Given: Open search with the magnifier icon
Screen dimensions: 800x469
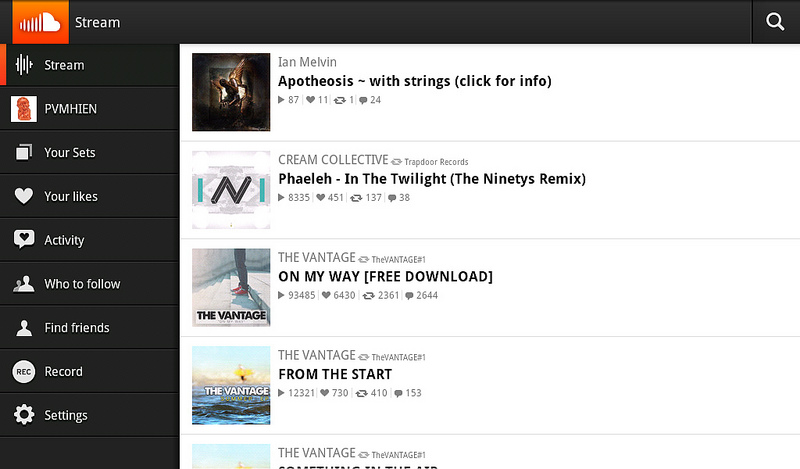Looking at the screenshot, I should point(775,22).
